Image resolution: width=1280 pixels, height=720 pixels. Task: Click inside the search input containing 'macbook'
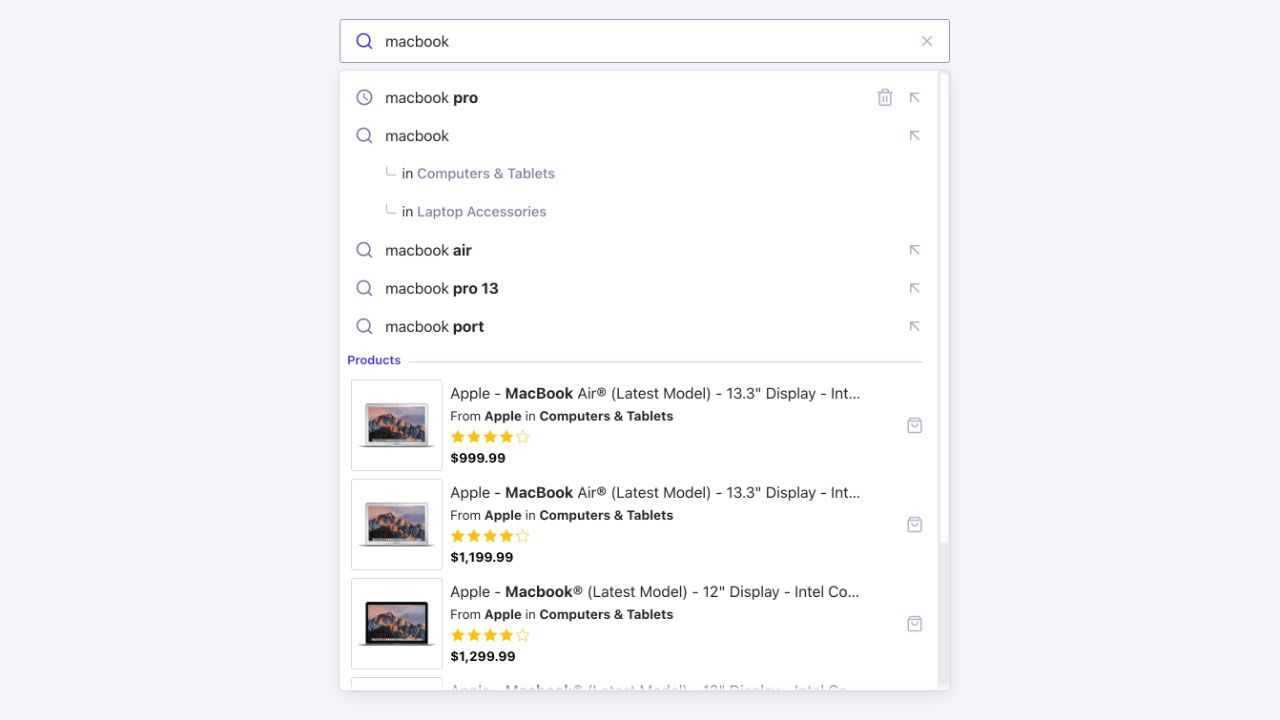tap(640, 41)
